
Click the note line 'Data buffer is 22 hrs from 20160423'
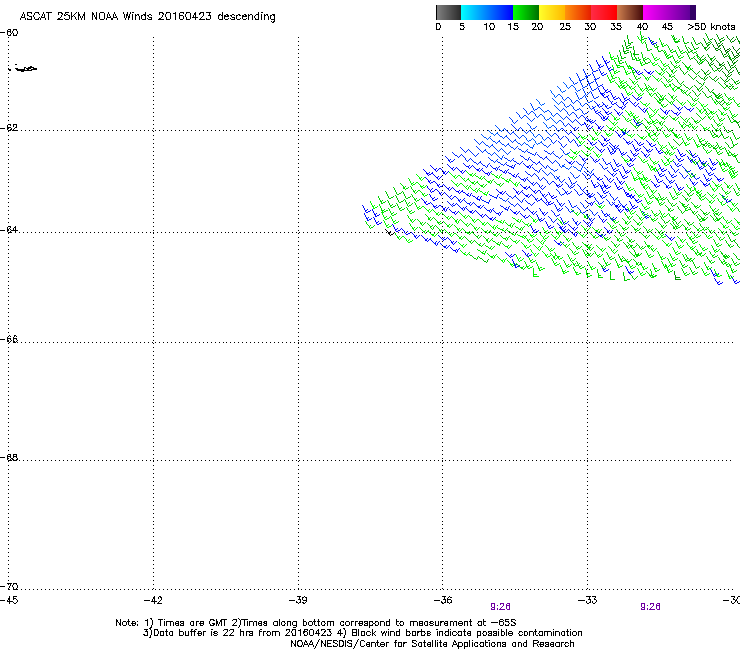tap(362, 633)
